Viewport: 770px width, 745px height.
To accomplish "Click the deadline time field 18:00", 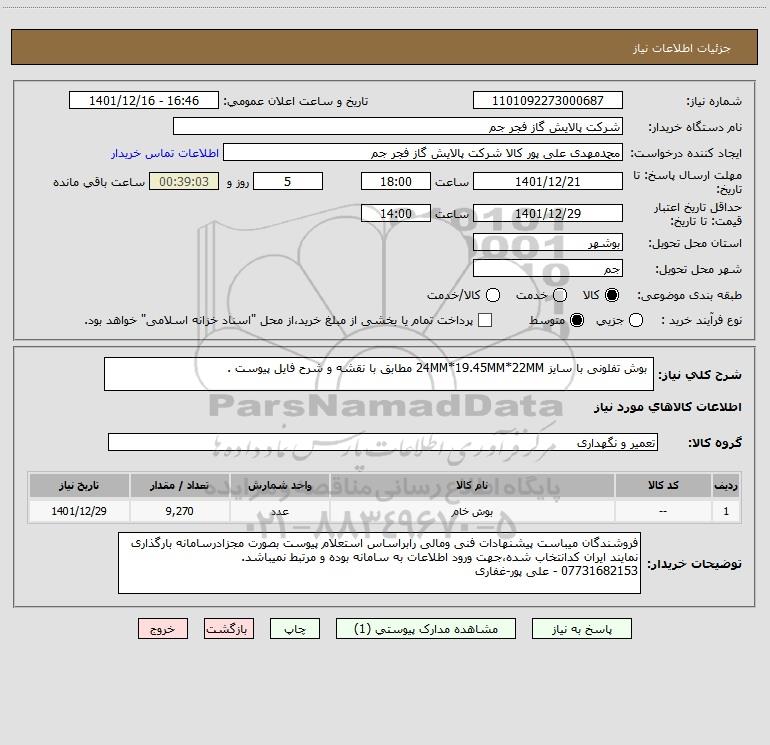I will (396, 181).
